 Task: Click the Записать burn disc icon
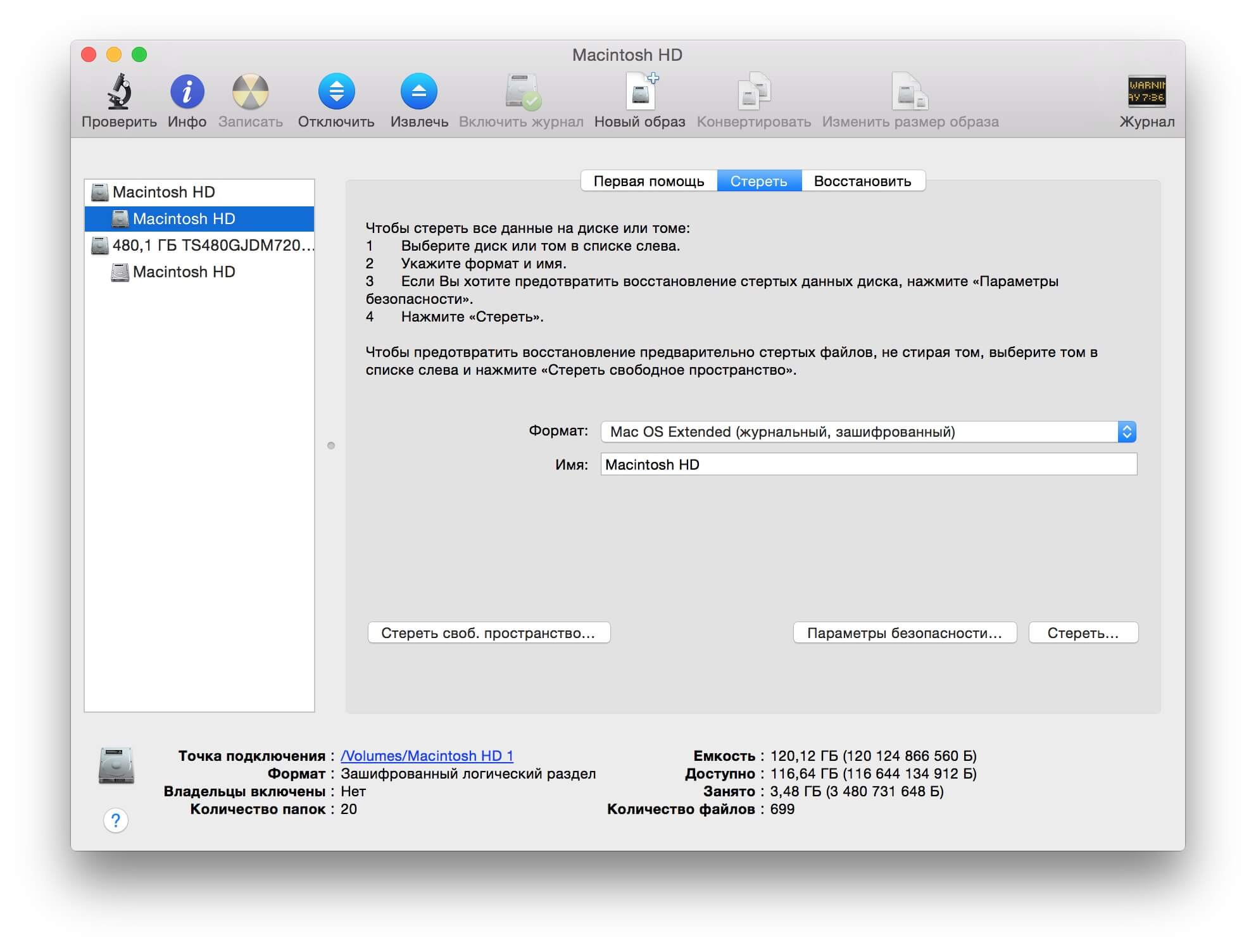250,92
